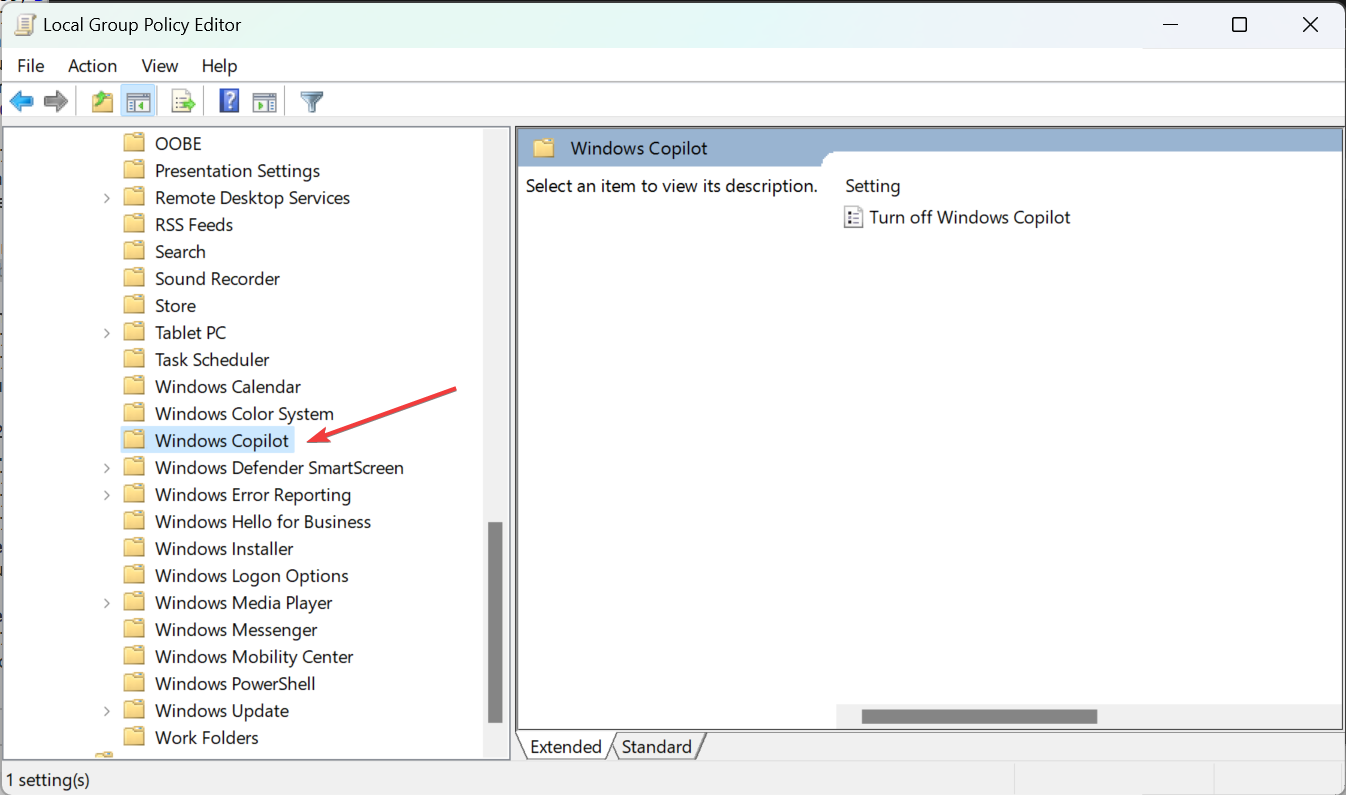
Task: Go up one level with the folder-arrow icon
Action: click(x=102, y=101)
